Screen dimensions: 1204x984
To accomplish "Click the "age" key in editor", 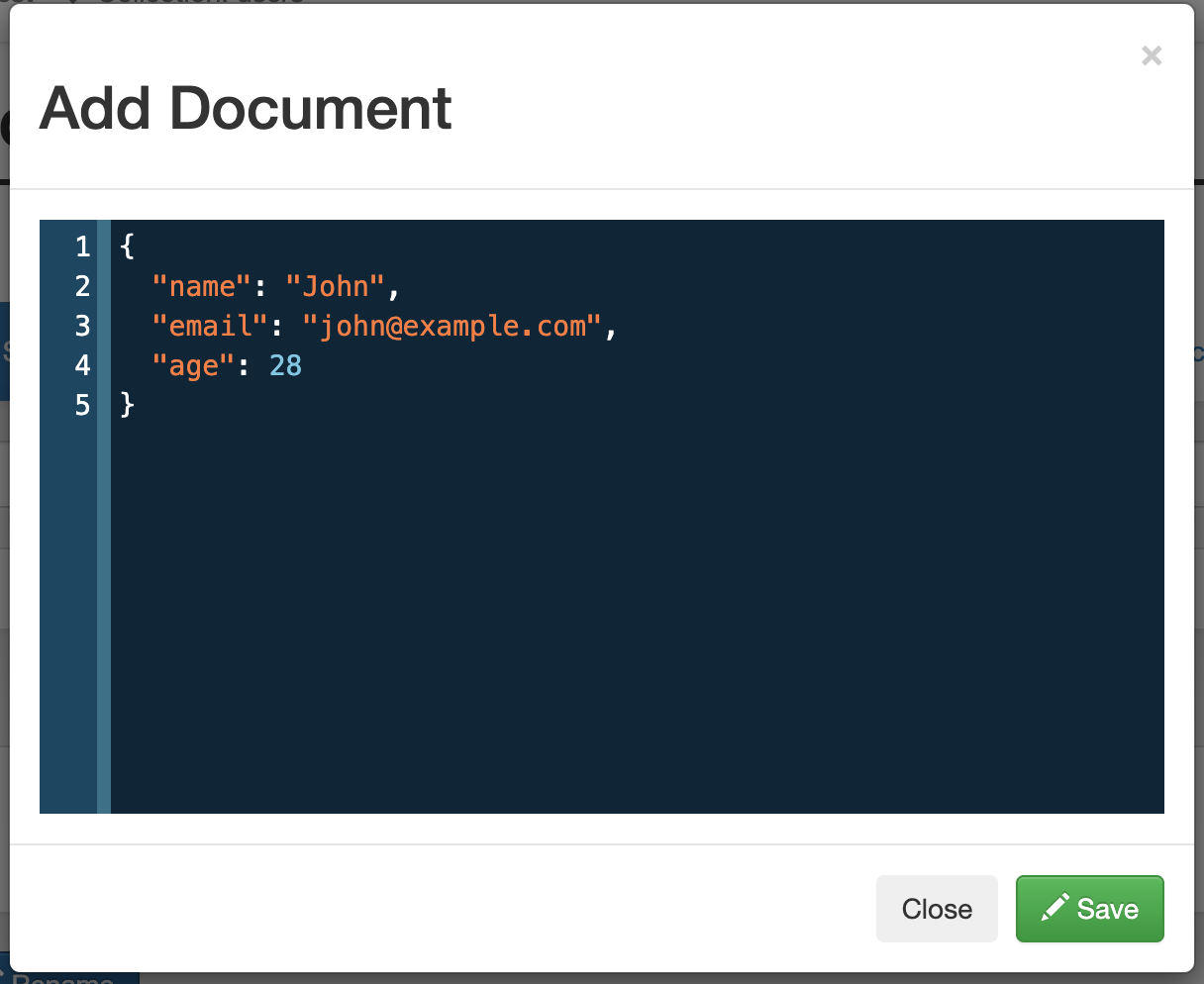I will tap(194, 365).
